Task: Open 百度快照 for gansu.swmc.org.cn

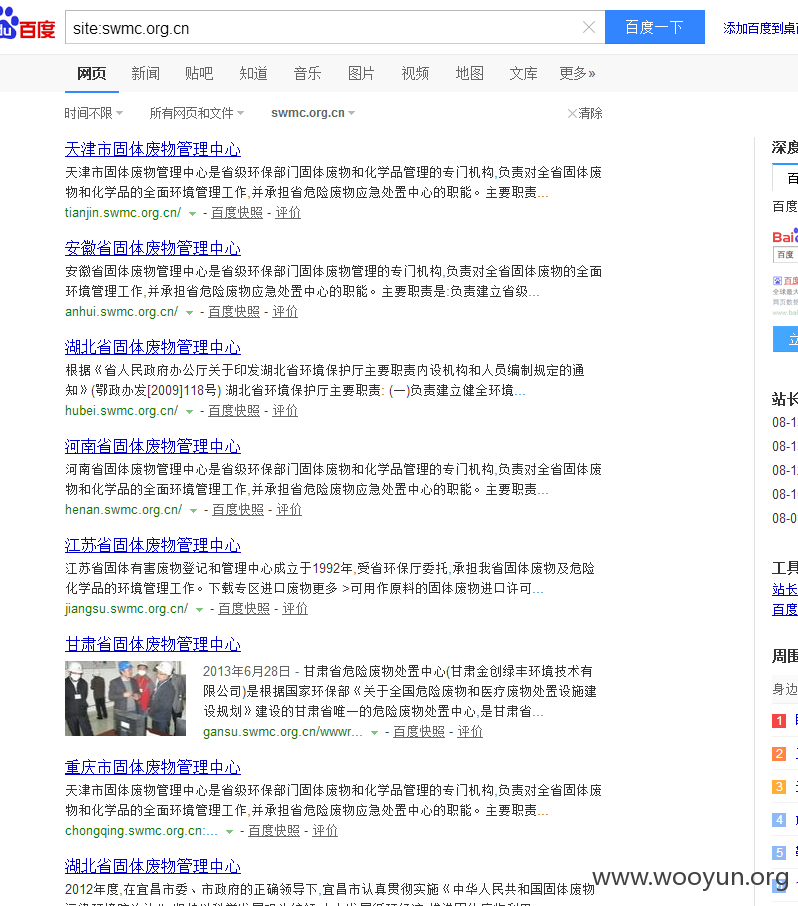Action: (419, 732)
